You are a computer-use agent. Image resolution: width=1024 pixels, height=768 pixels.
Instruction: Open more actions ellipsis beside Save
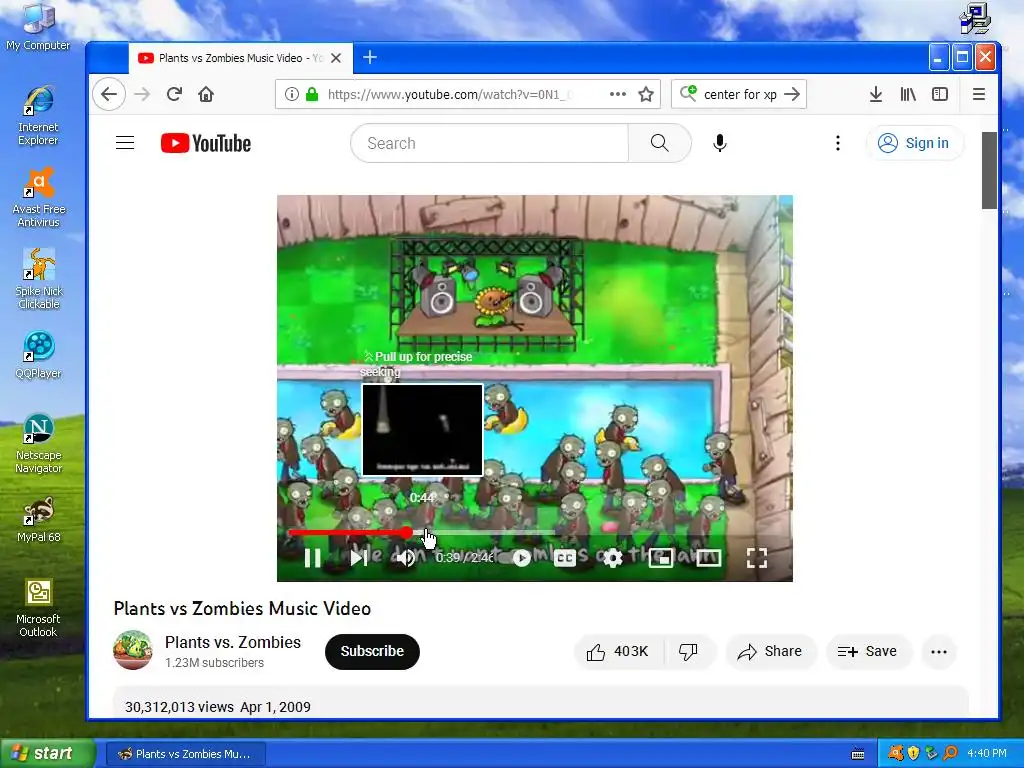(x=938, y=651)
